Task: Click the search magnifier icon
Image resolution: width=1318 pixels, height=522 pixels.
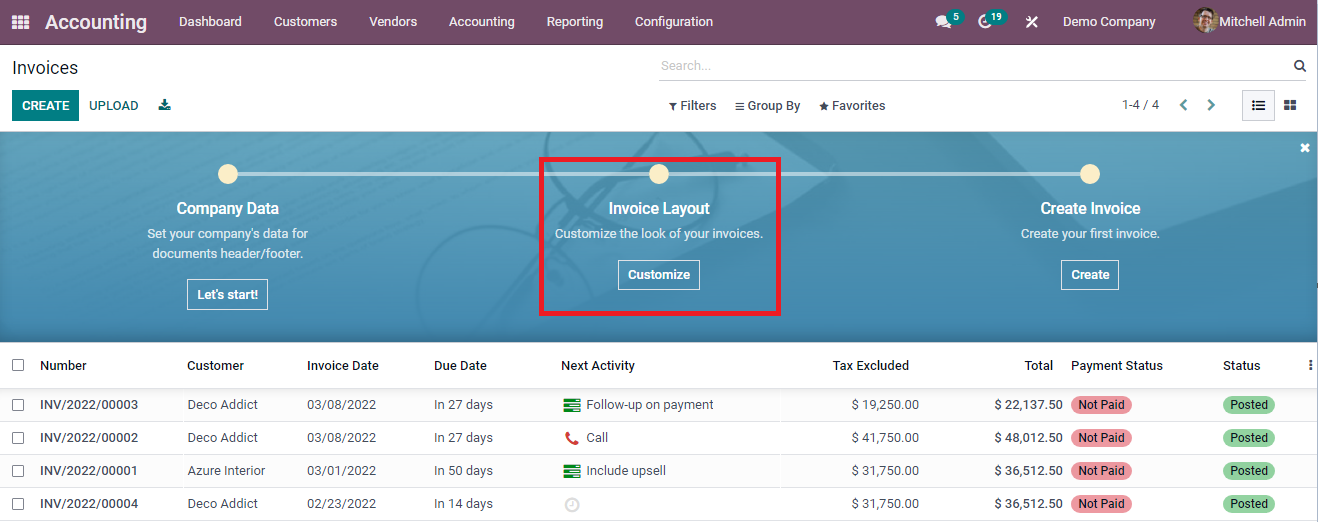Action: [x=1300, y=66]
